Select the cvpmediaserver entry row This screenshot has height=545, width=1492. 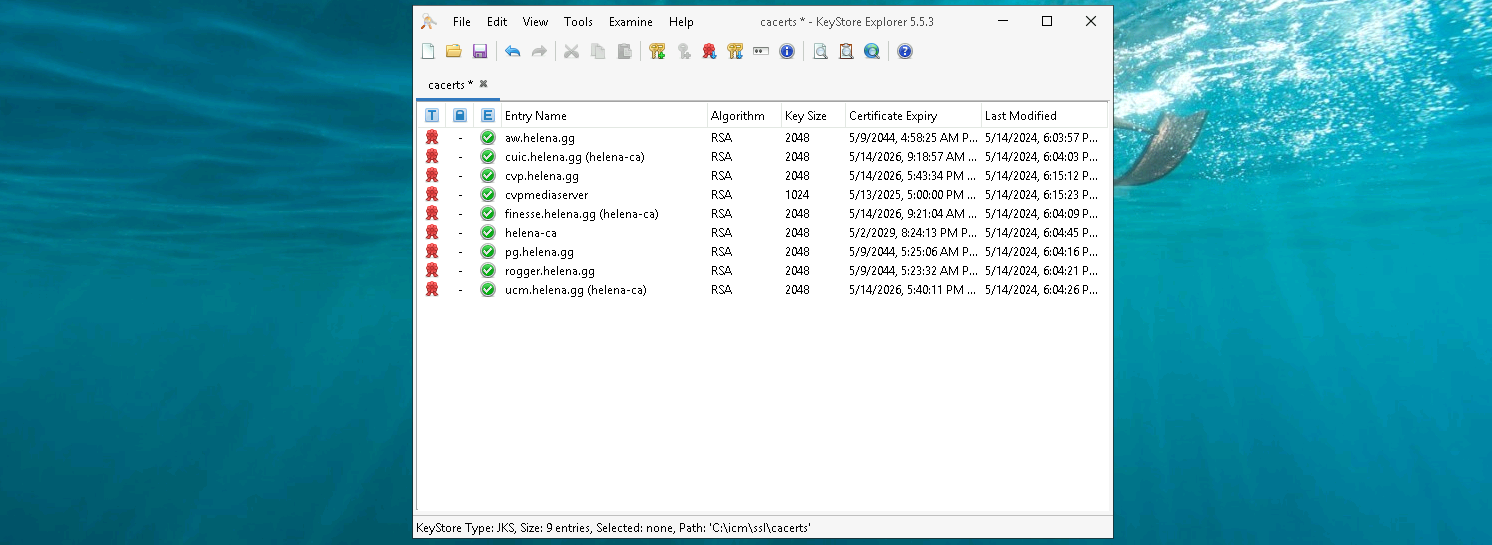point(546,195)
